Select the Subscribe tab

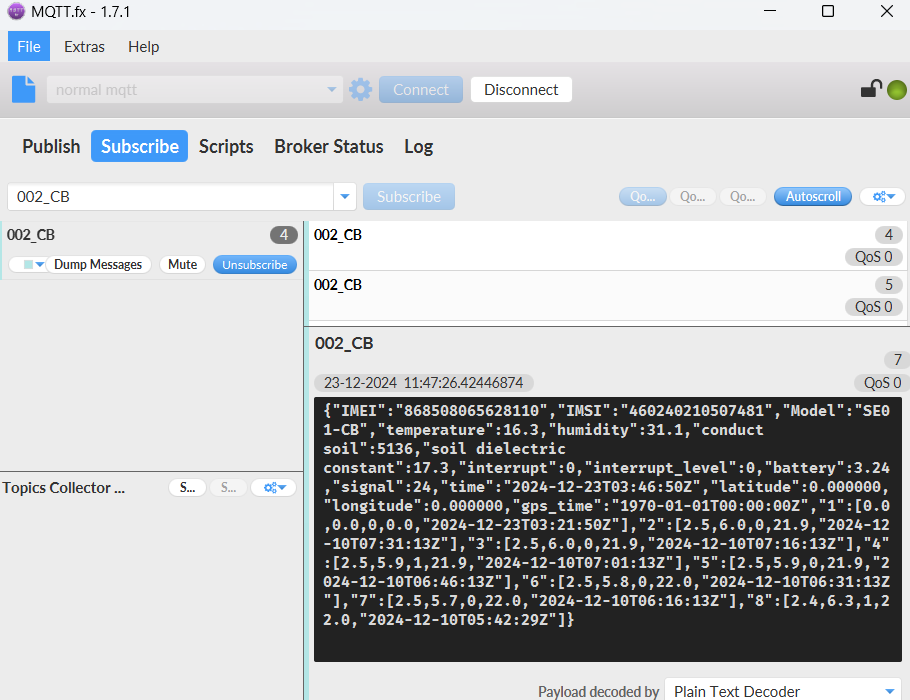pyautogui.click(x=139, y=146)
